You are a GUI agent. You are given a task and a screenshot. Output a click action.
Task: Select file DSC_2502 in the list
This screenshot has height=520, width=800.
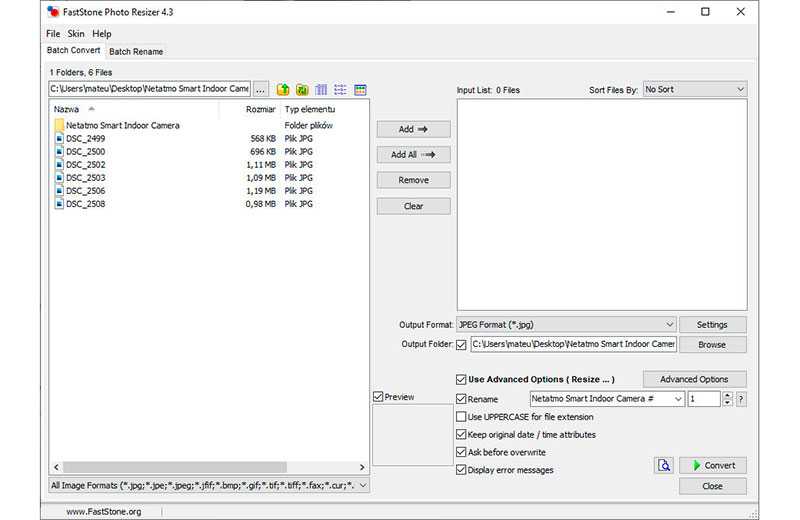(85, 165)
